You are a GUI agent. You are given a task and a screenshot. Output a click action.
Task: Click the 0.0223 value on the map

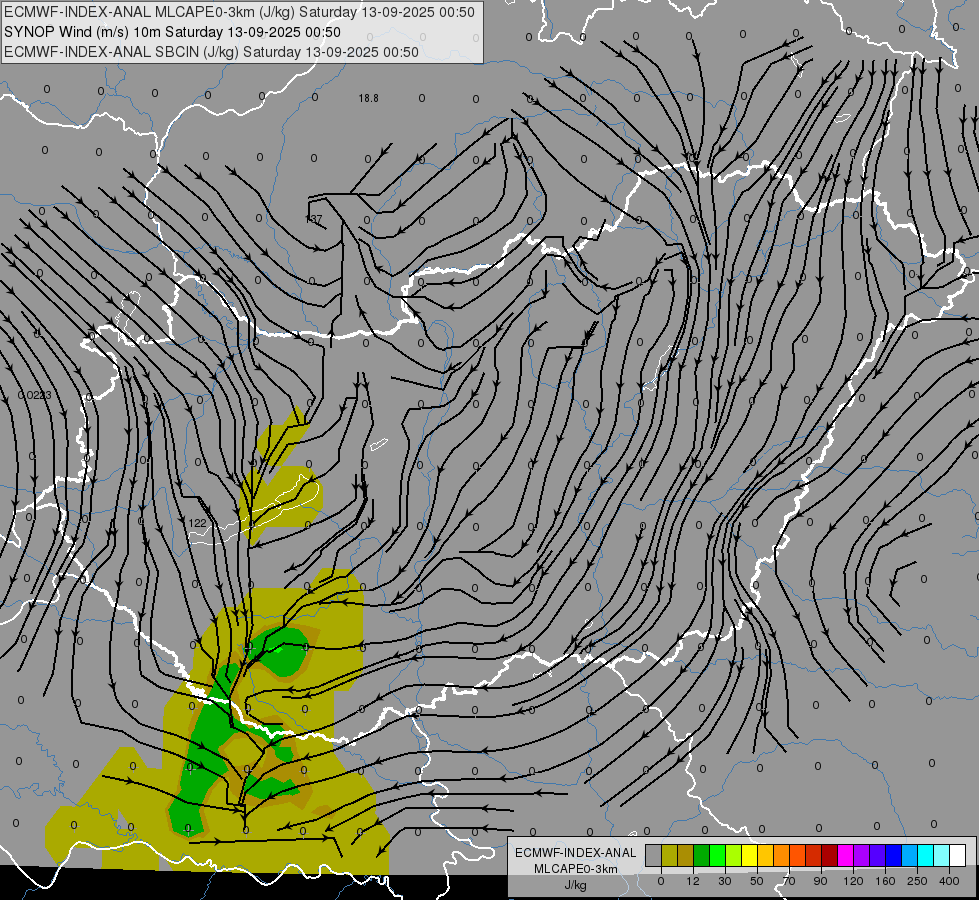[34, 395]
